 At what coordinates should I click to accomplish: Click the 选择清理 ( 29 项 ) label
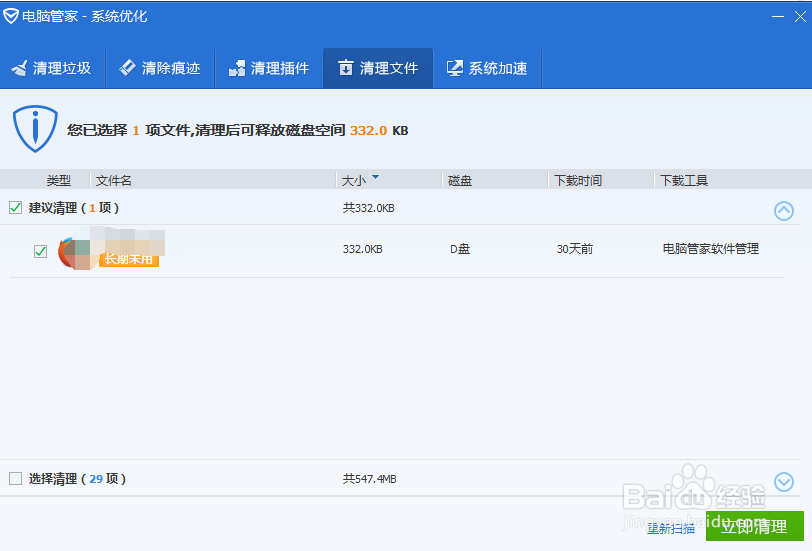tap(77, 478)
